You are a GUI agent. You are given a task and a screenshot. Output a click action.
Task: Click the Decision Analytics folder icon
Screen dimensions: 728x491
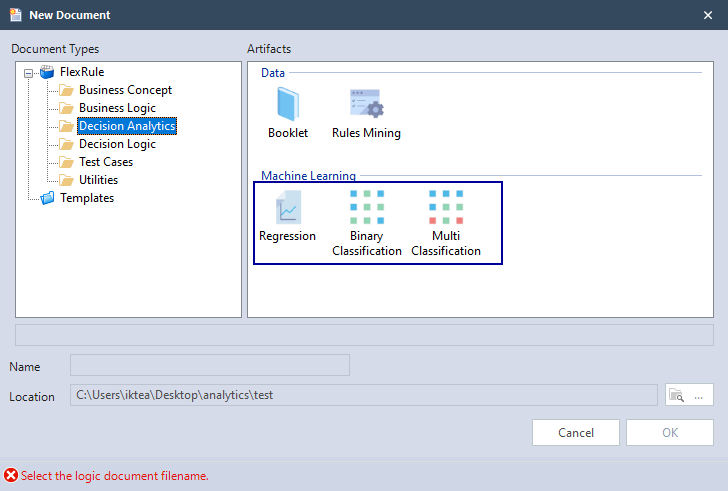pyautogui.click(x=66, y=126)
